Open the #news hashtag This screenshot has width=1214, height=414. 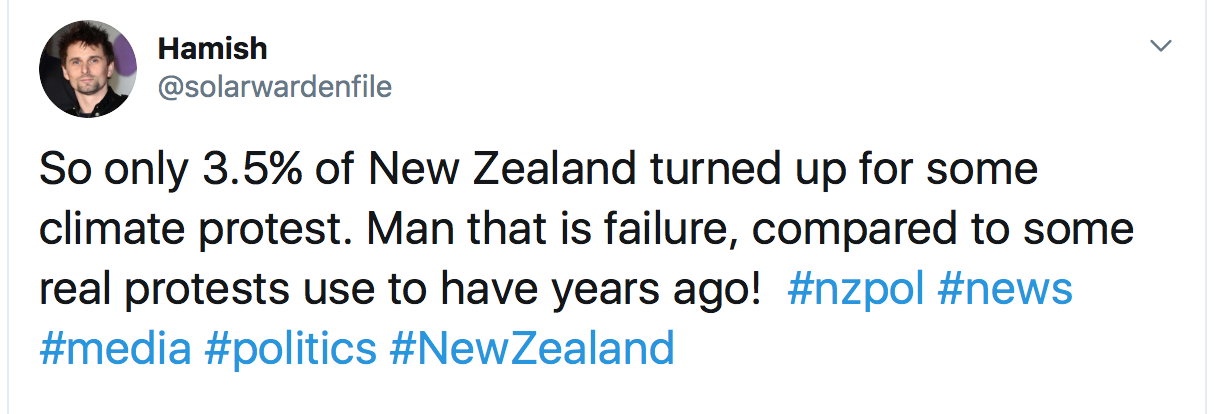(x=1004, y=290)
